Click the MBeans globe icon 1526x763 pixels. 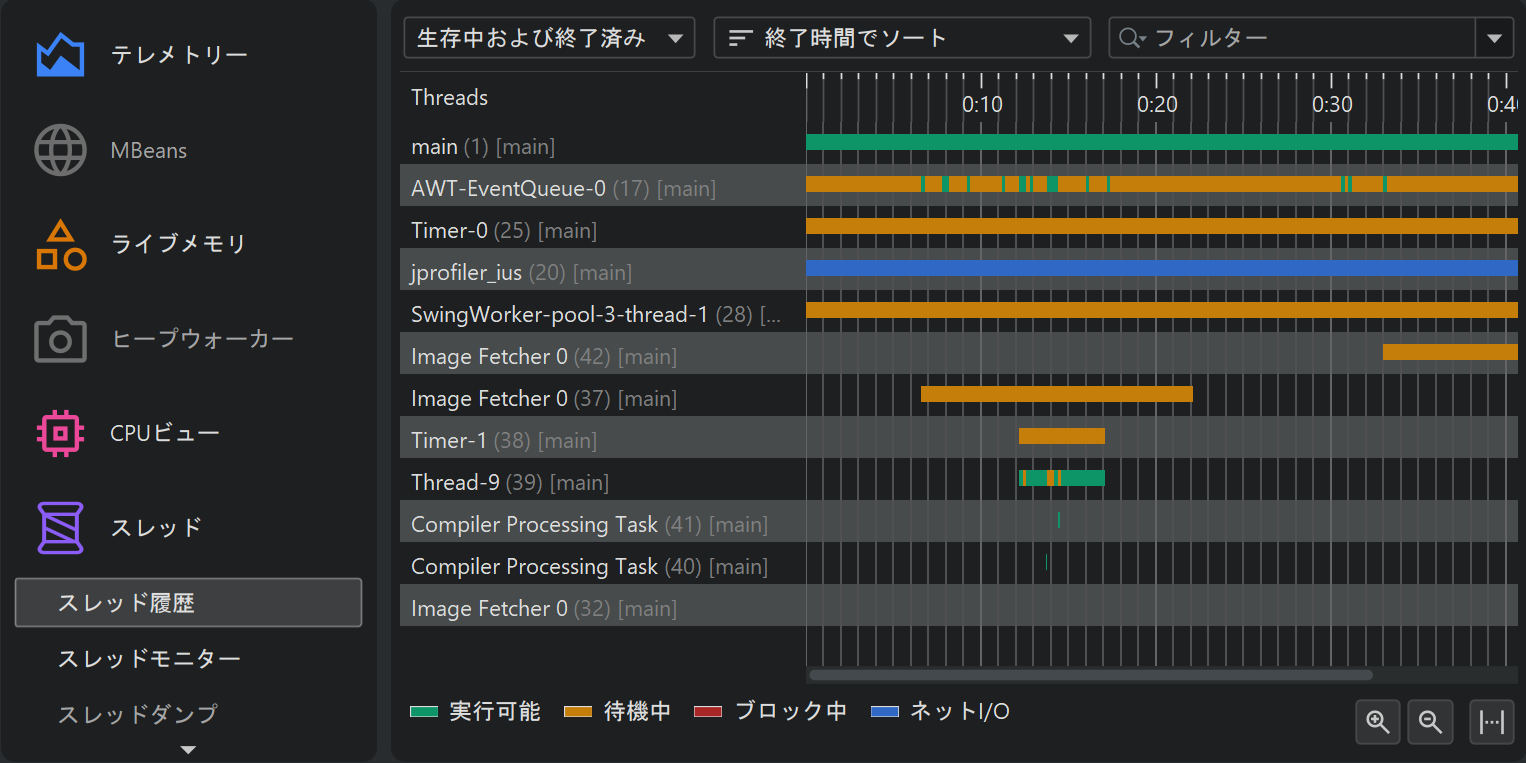(x=60, y=151)
